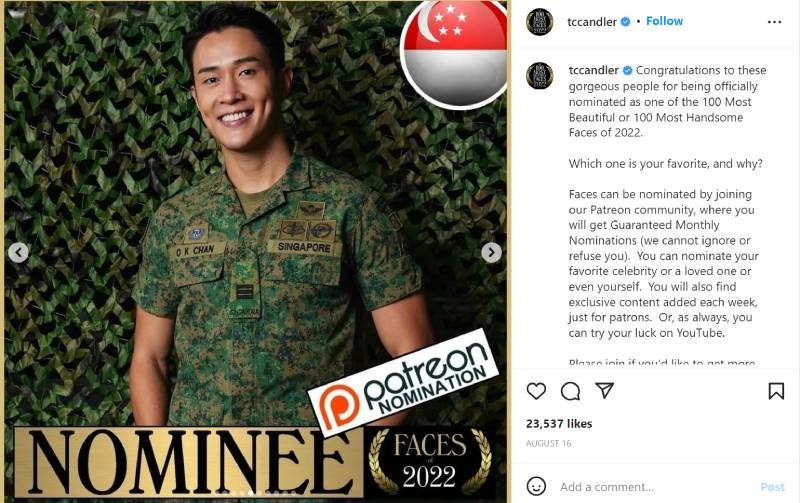Screen dimensions: 800x503
Task: Submit comment with the Post button
Action: tap(772, 487)
